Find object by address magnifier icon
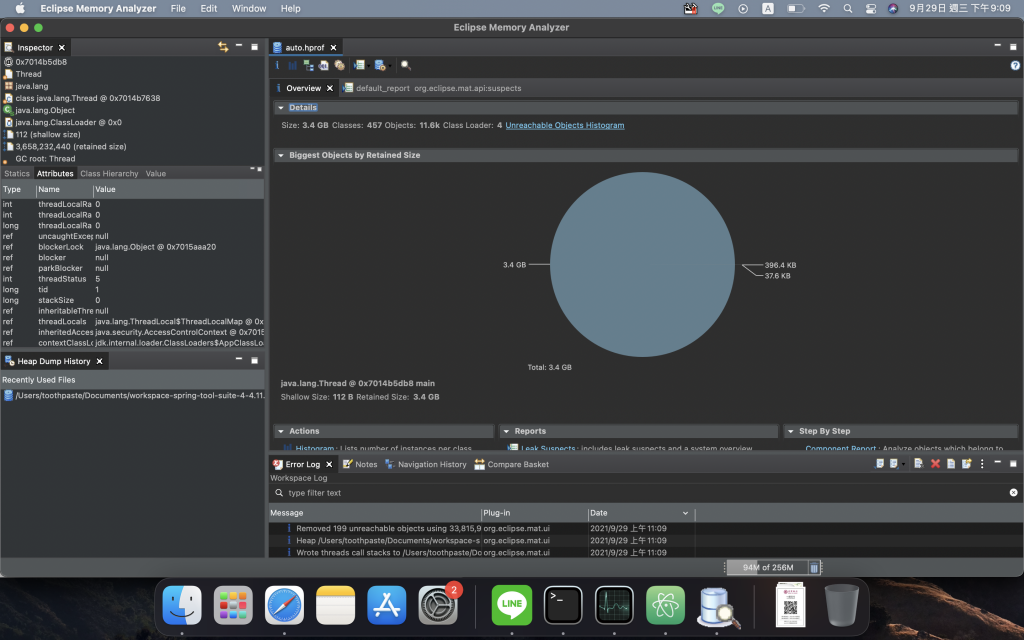The width and height of the screenshot is (1024, 640). (406, 65)
